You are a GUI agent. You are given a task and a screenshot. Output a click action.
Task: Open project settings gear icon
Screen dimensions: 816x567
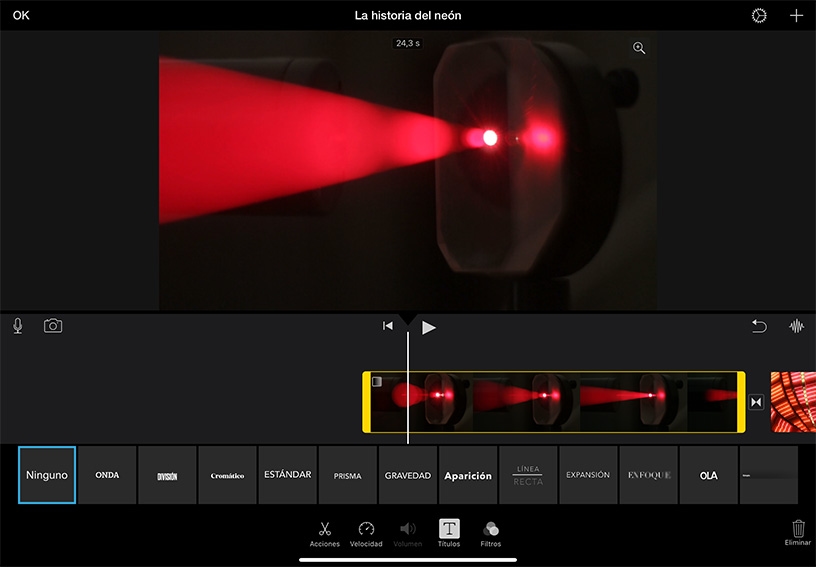tap(759, 16)
